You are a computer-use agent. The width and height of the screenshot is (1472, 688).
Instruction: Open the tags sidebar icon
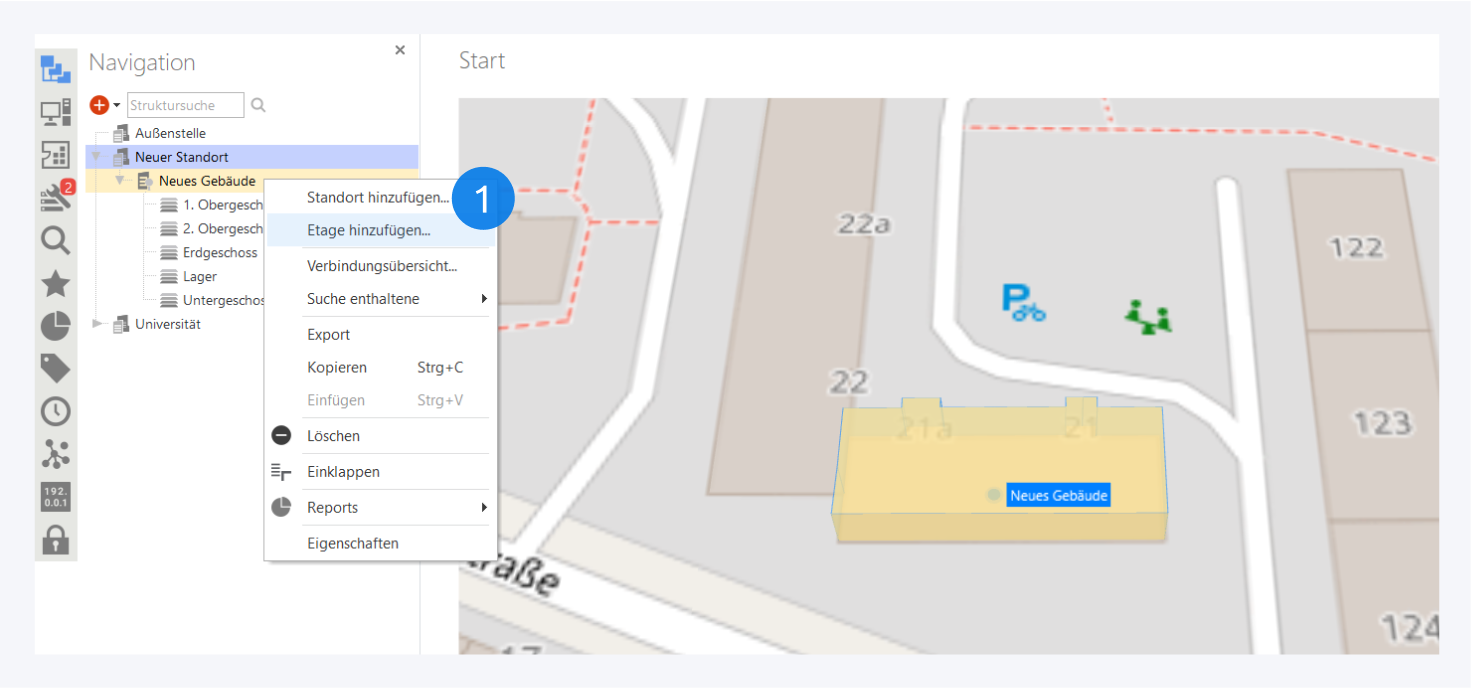click(55, 368)
